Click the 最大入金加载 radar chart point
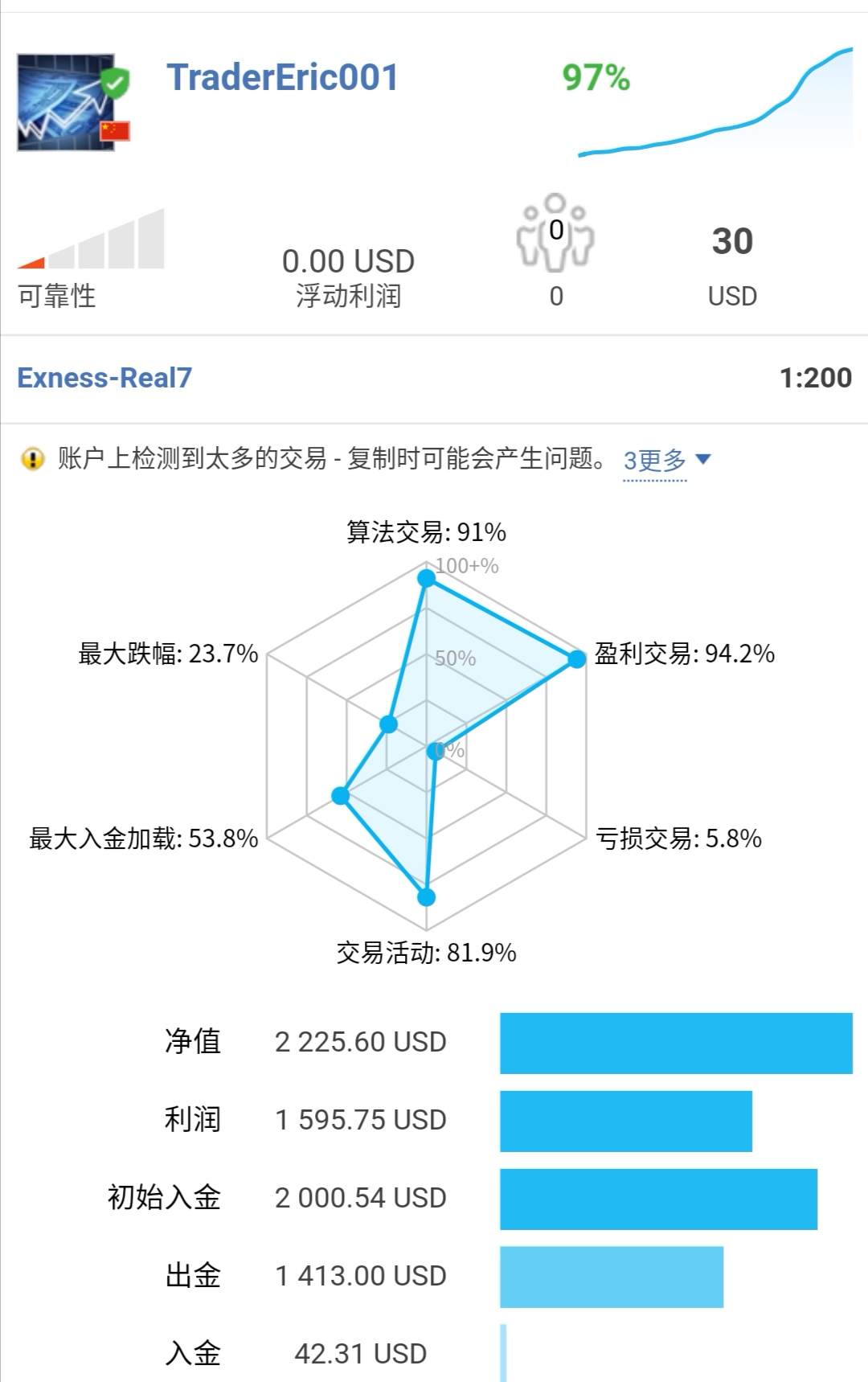This screenshot has height=1382, width=868. click(341, 796)
